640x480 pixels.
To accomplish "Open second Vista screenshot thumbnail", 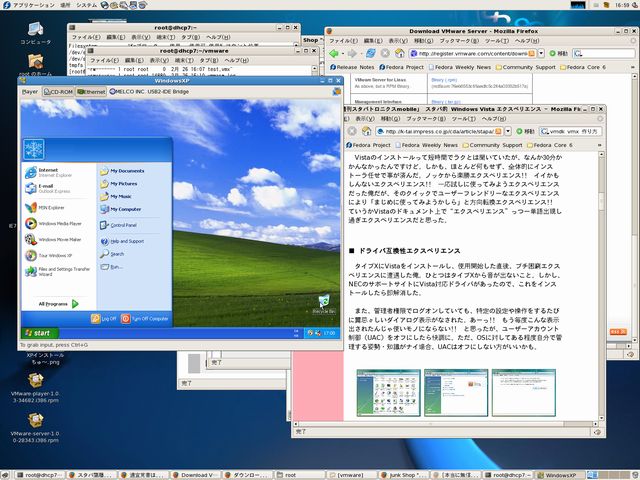I will [x=456, y=393].
